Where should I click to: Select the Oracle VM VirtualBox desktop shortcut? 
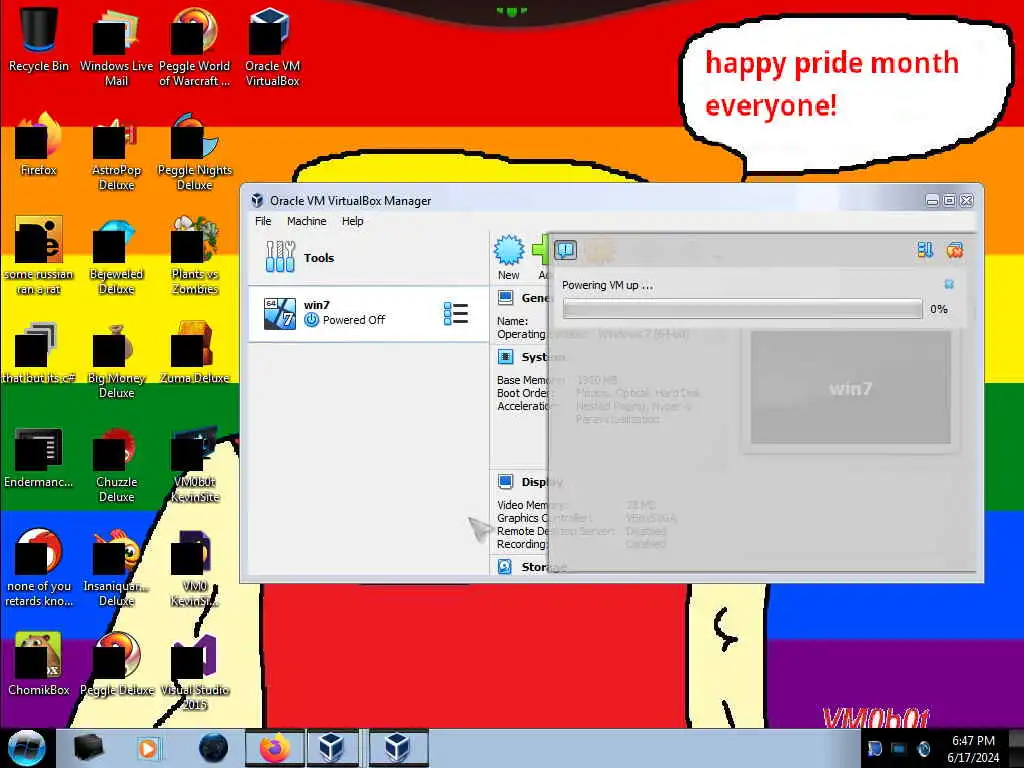(272, 46)
